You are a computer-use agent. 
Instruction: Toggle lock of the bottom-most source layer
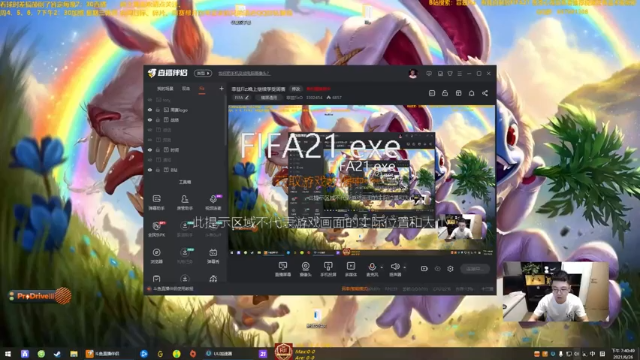(158, 170)
